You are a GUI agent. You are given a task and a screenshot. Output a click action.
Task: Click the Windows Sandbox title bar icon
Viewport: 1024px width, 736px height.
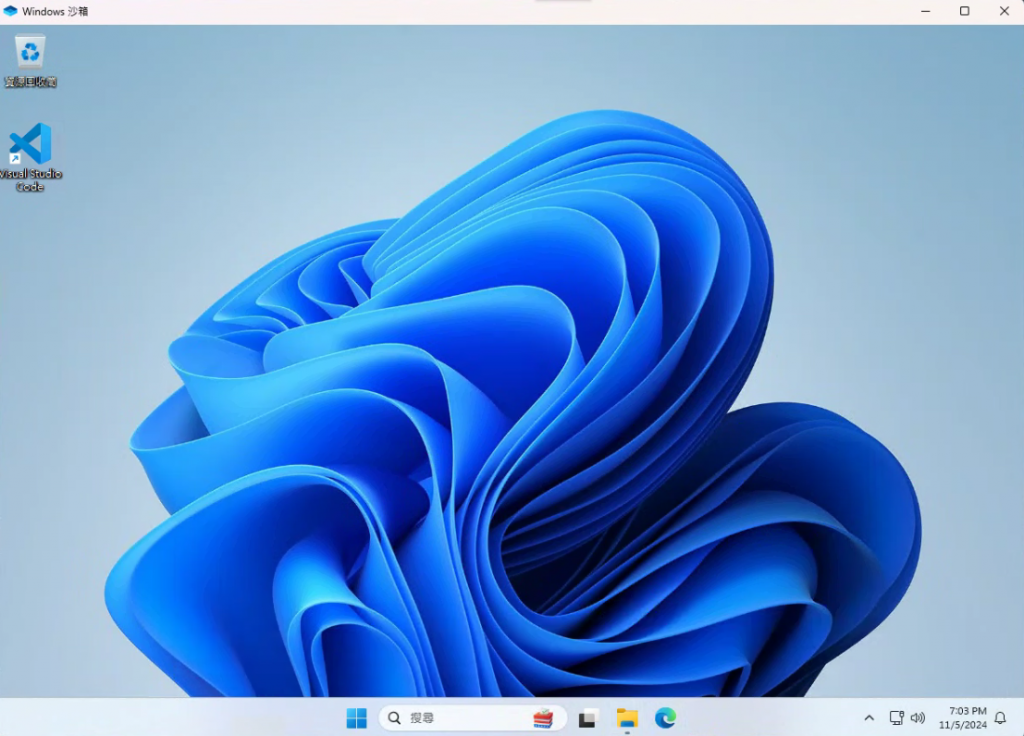click(10, 11)
